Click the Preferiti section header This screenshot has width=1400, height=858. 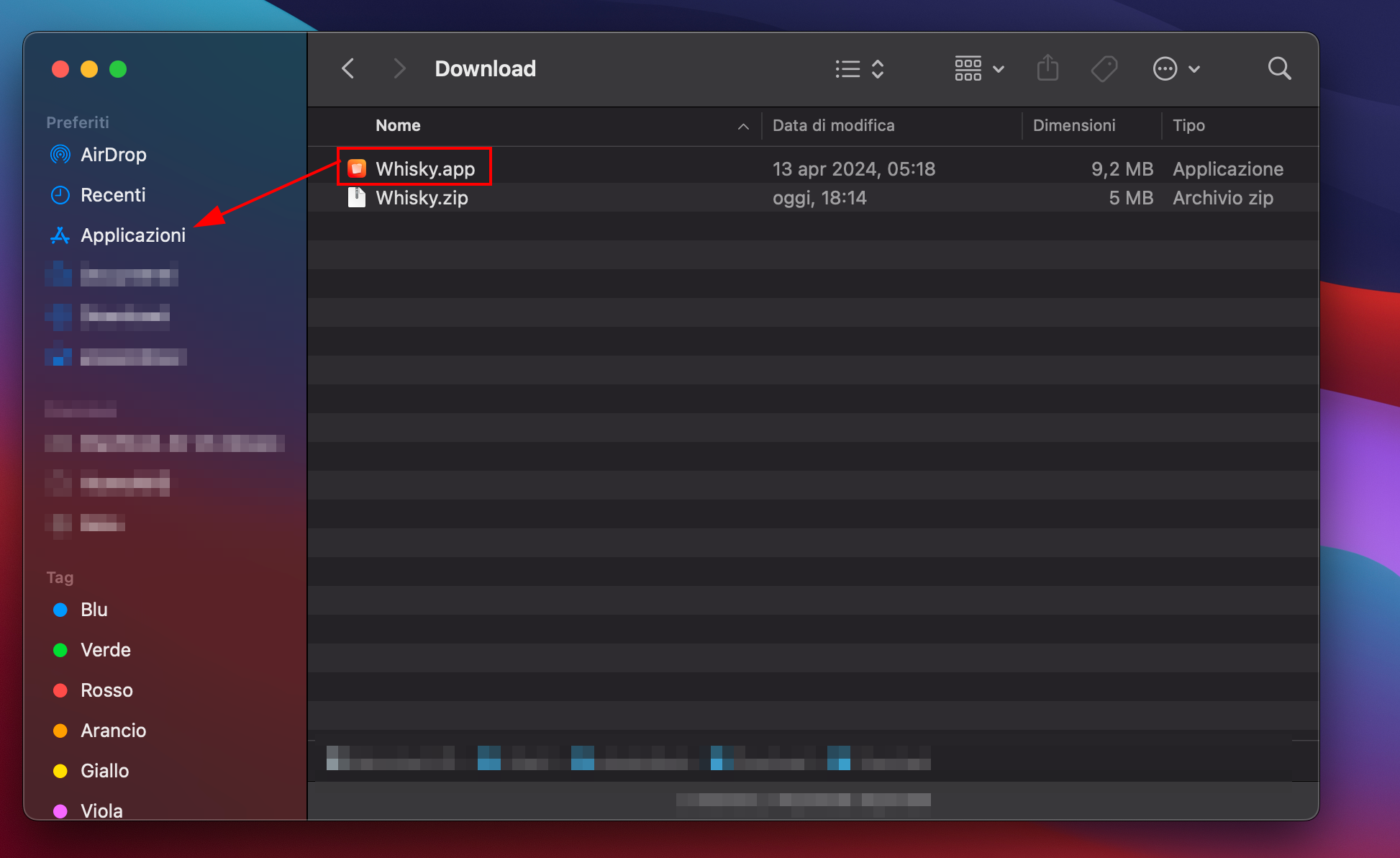pos(78,122)
